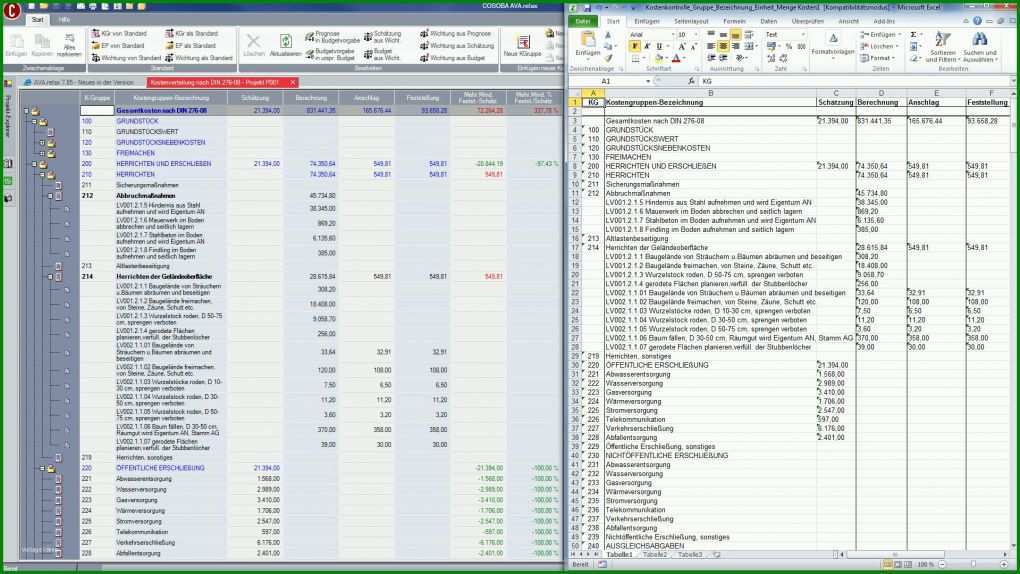This screenshot has height=574, width=1020.
Task: Open Excel number format dropdown Text
Action: pyautogui.click(x=803, y=34)
